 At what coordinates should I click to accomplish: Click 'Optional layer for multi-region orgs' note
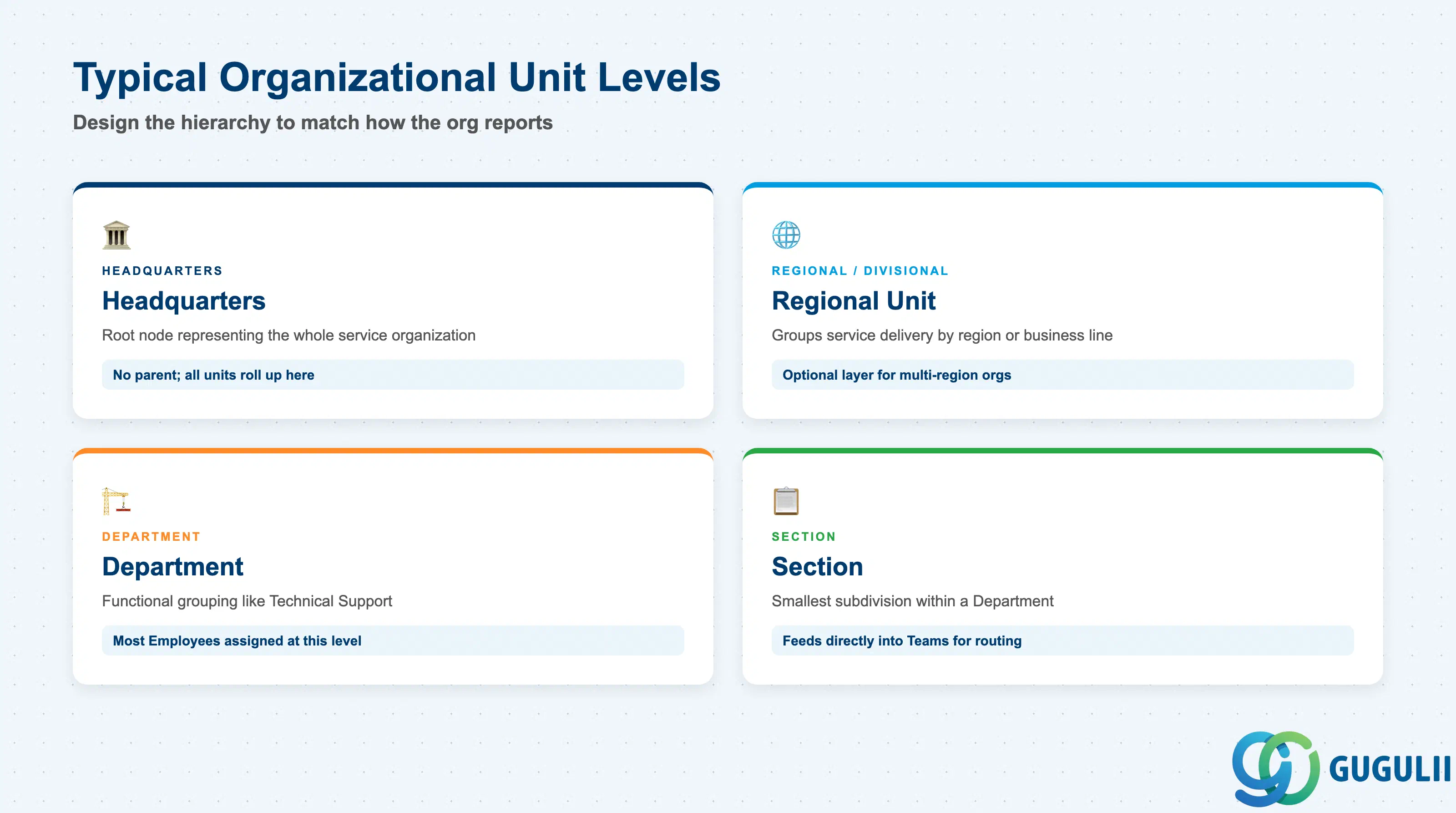tap(1062, 375)
